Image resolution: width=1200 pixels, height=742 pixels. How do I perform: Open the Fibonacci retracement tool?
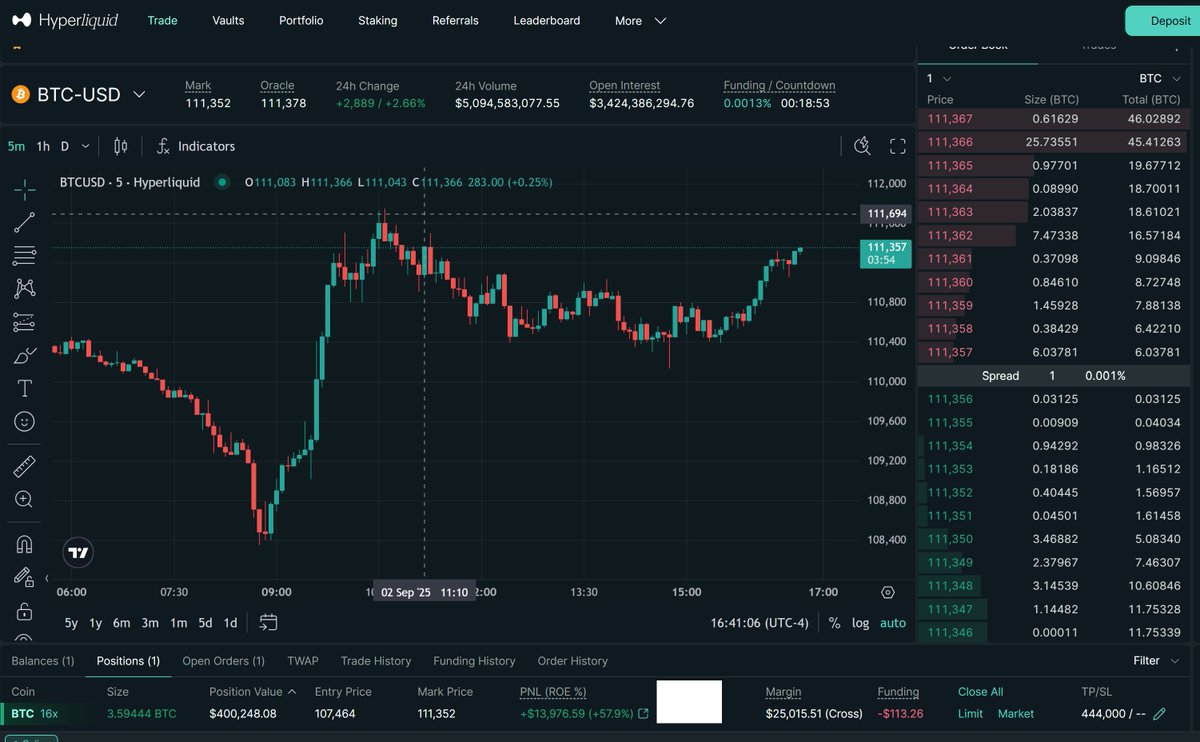click(x=25, y=255)
